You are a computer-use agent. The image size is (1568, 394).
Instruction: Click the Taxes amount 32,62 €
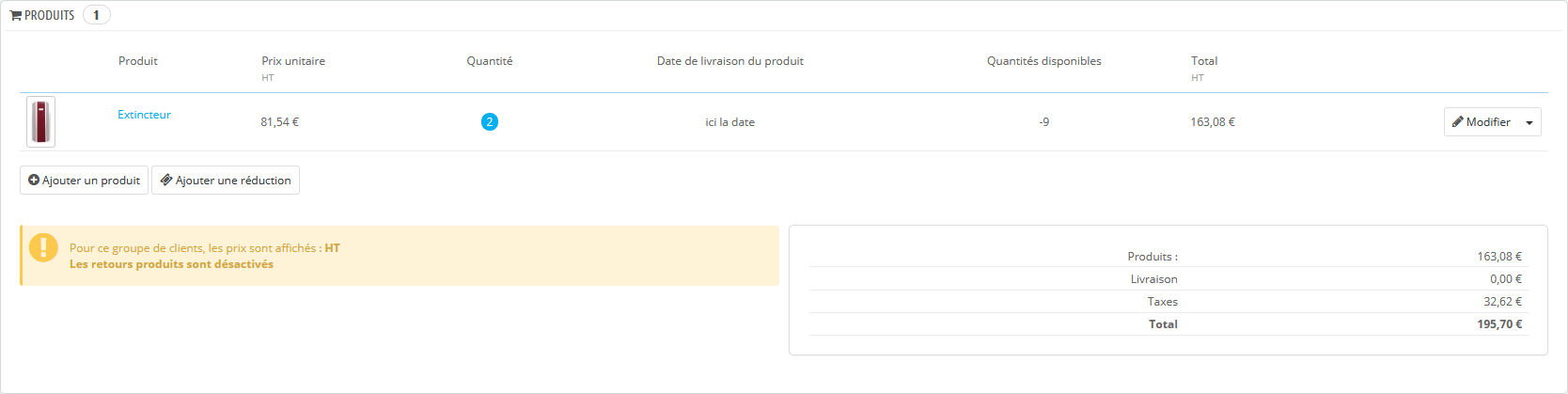click(x=1502, y=302)
